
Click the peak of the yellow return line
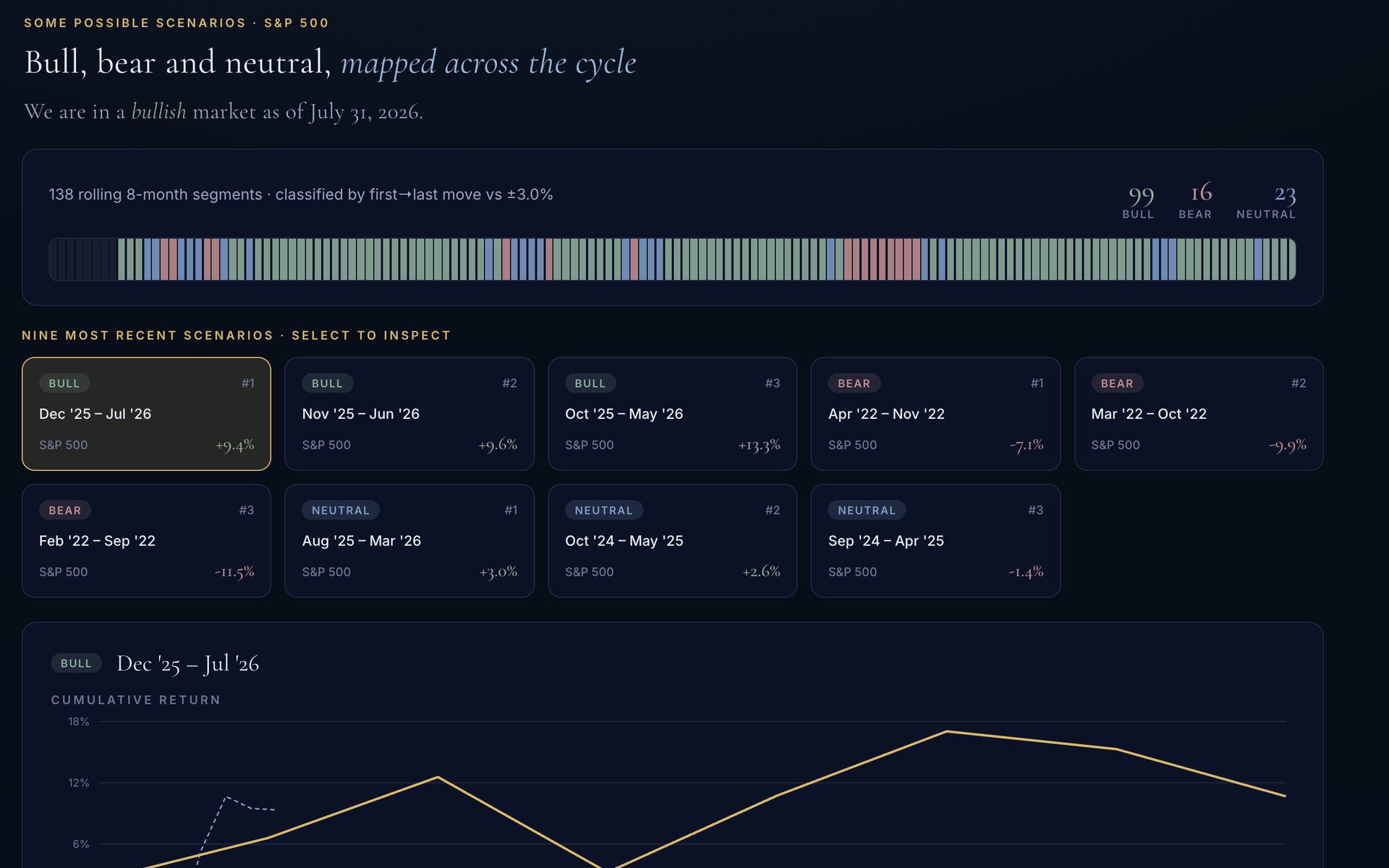(x=946, y=731)
